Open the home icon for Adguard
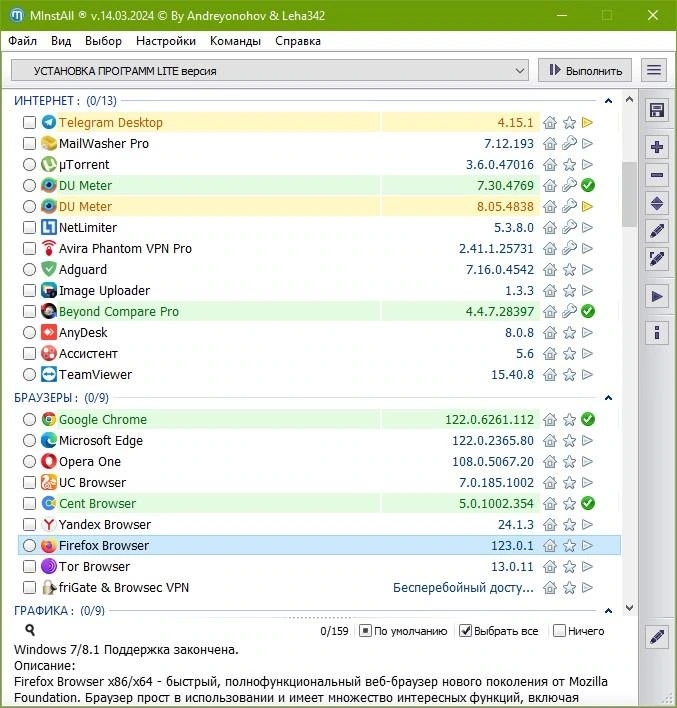This screenshot has height=708, width=677. click(550, 270)
